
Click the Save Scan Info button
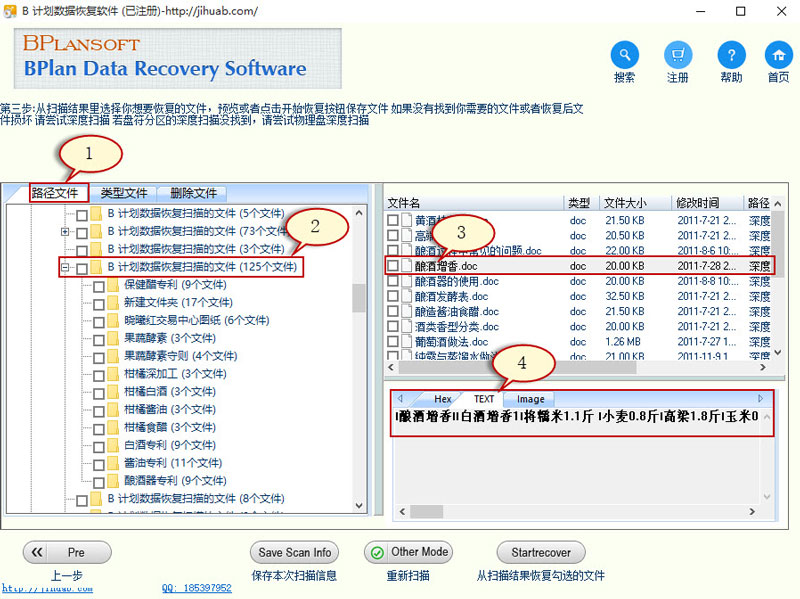pos(294,552)
